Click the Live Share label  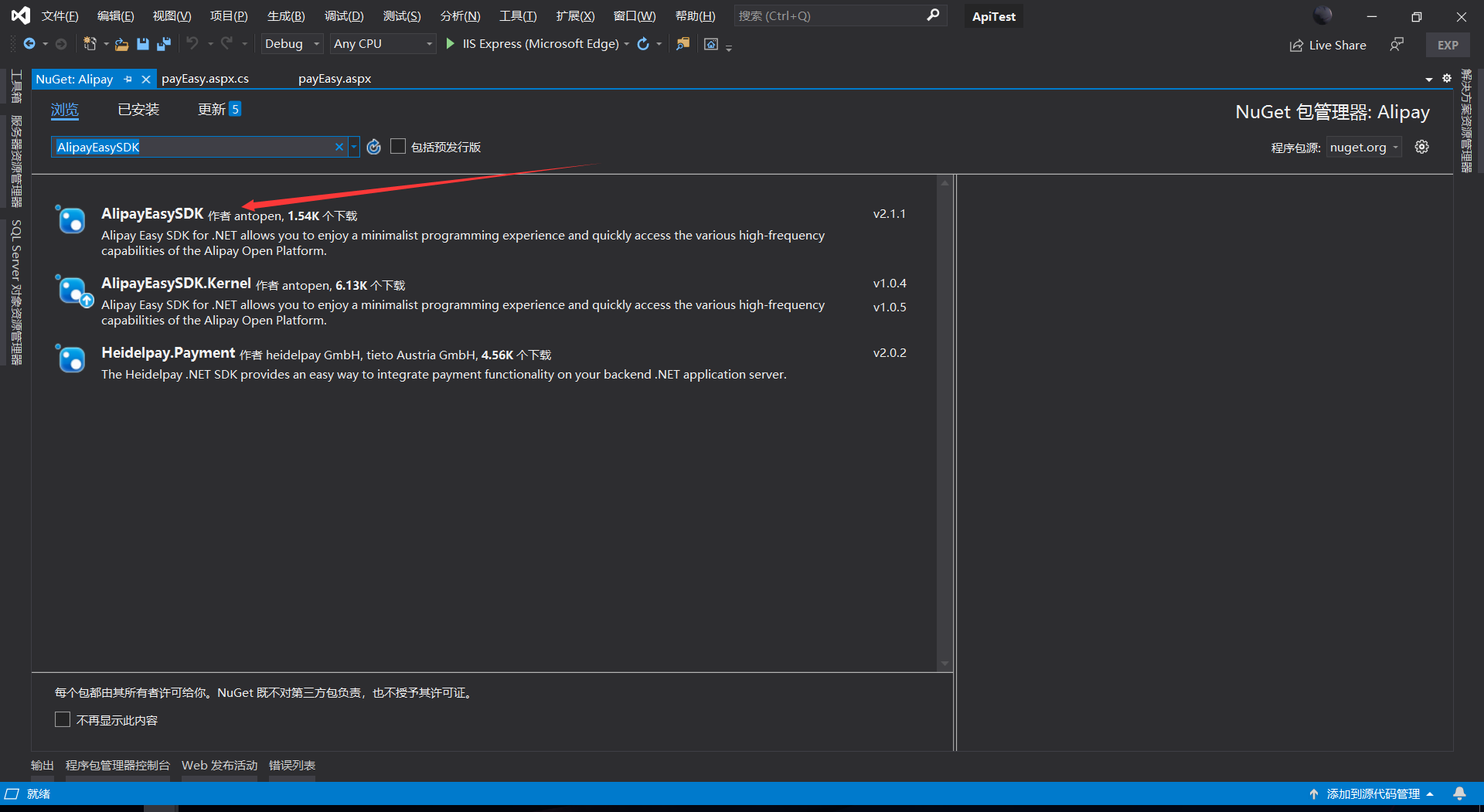click(x=1337, y=46)
